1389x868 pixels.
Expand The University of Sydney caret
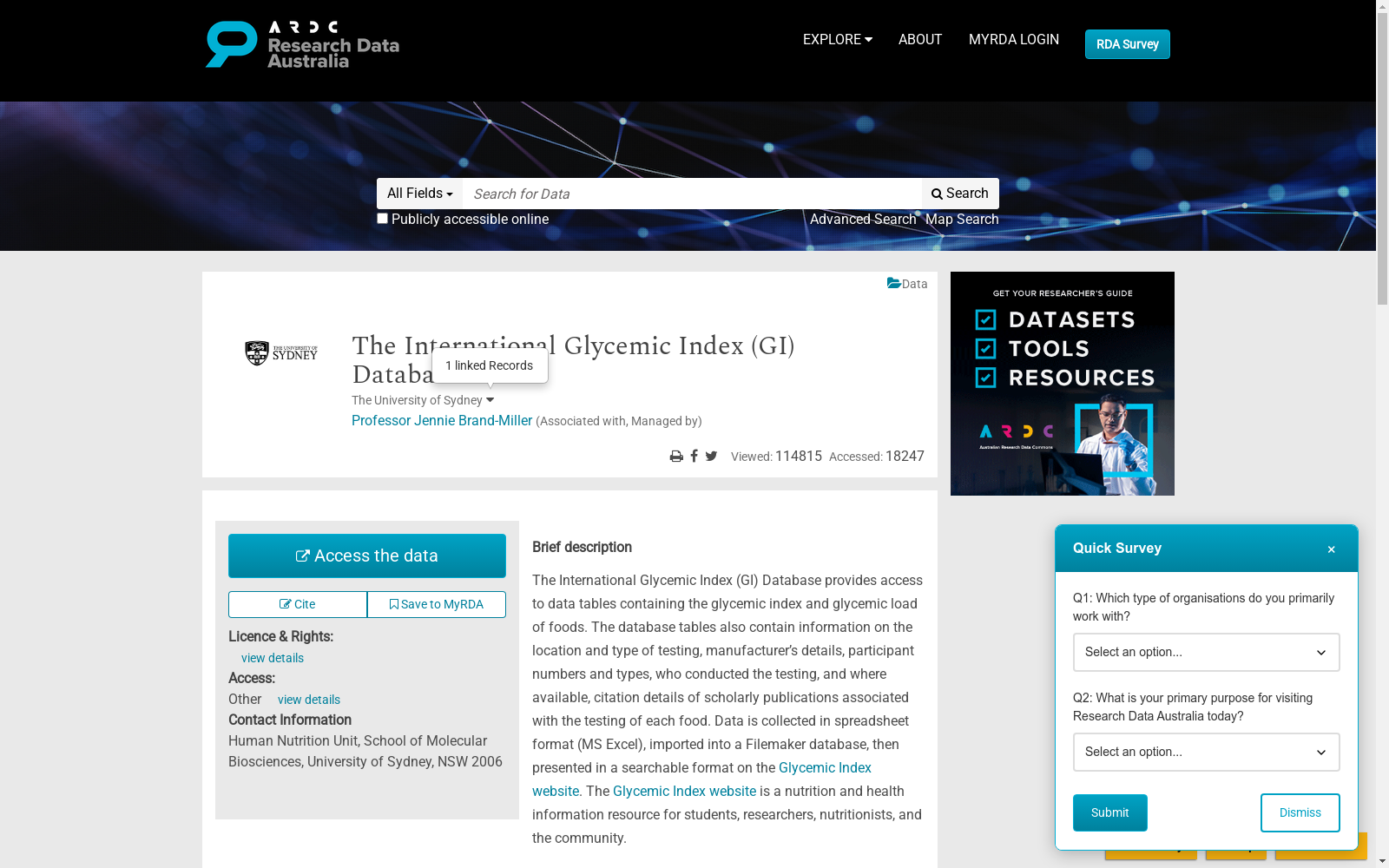[x=490, y=400]
